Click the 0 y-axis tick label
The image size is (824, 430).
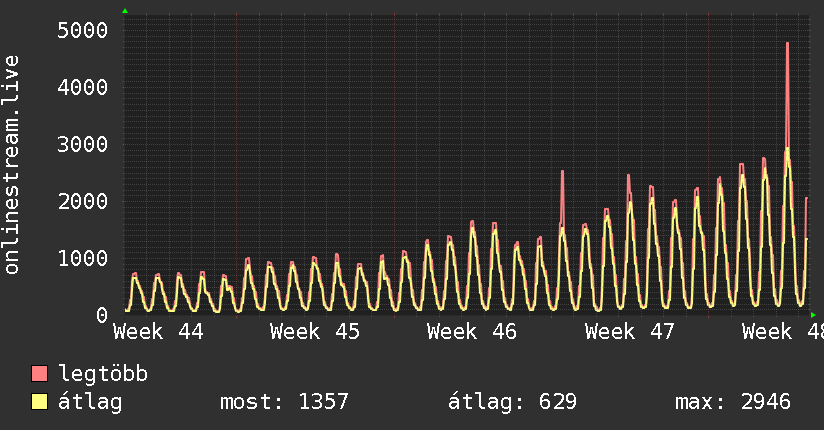[102, 315]
